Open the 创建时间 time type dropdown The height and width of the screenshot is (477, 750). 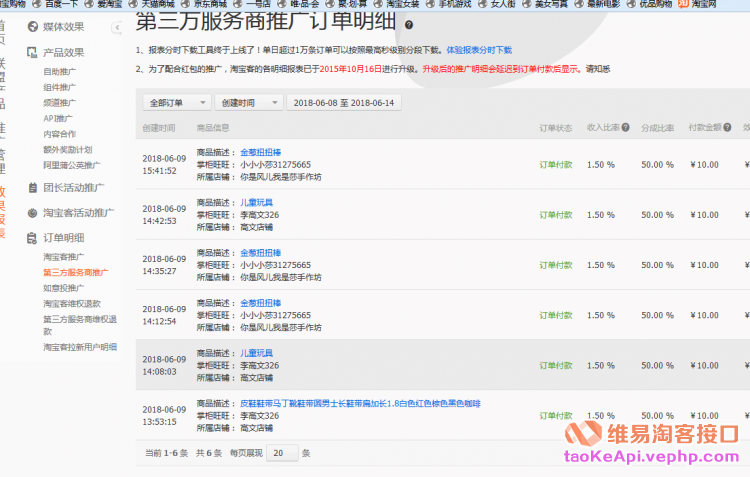click(249, 103)
